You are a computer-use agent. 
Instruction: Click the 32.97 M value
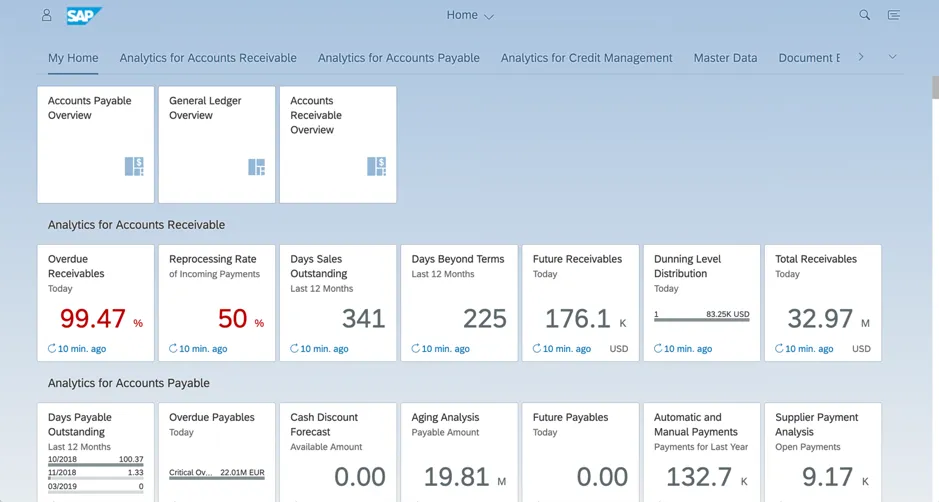[x=828, y=319]
